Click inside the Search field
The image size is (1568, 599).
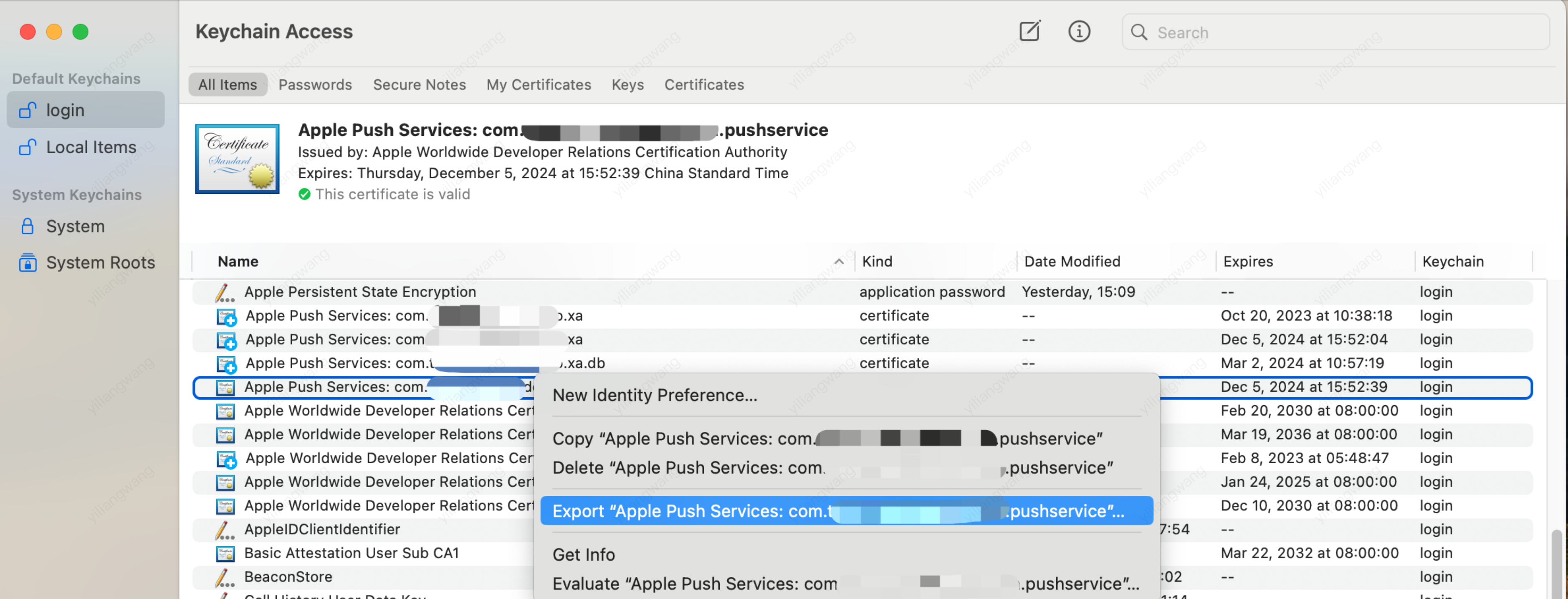[1339, 32]
